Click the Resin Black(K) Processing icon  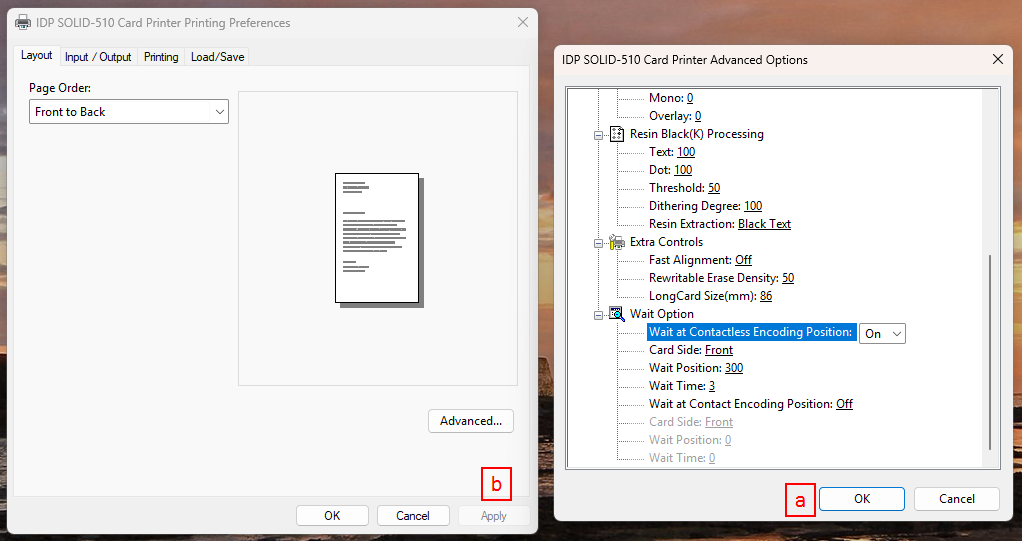tap(617, 134)
